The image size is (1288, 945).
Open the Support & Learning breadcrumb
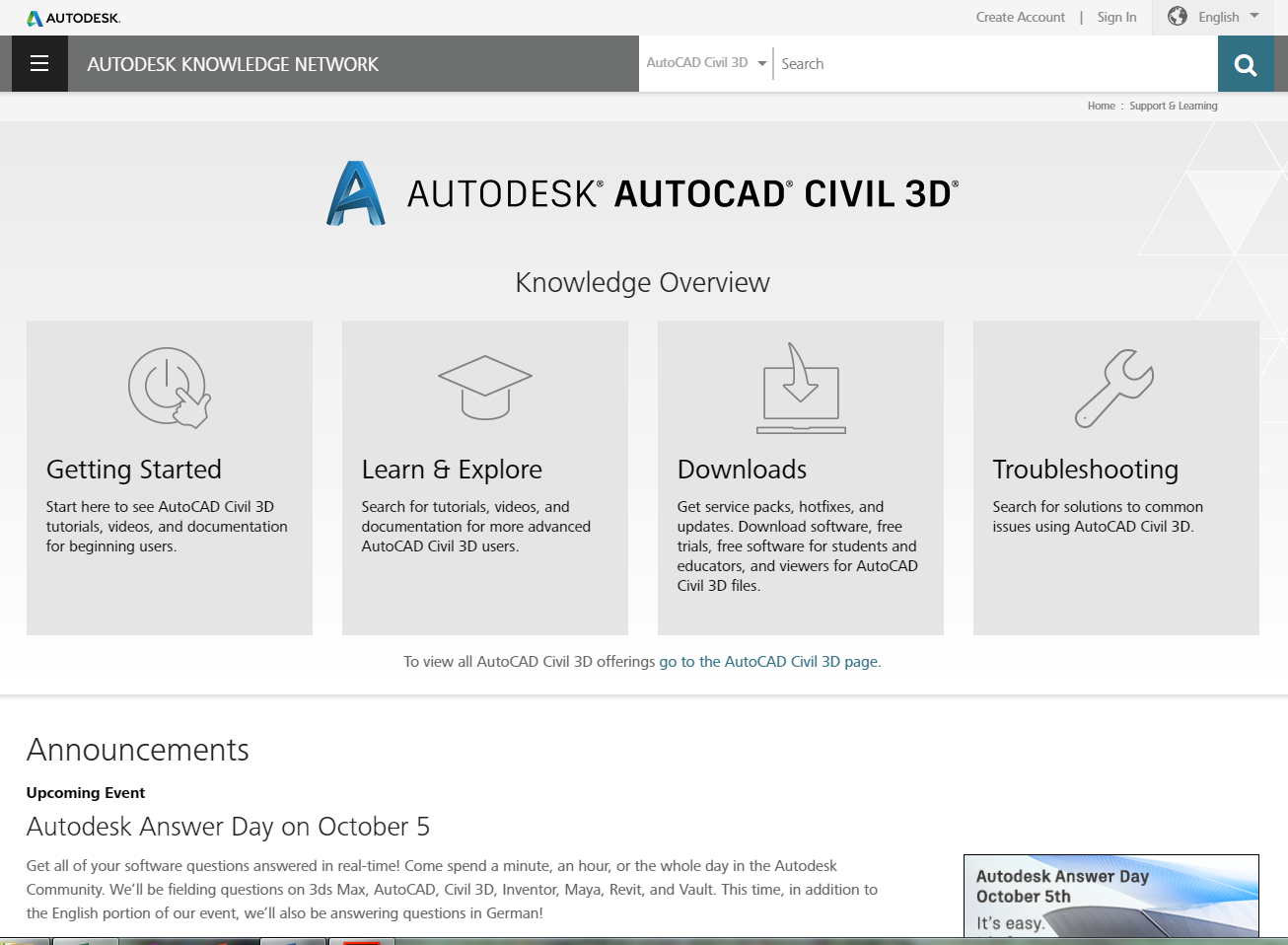tap(1174, 106)
